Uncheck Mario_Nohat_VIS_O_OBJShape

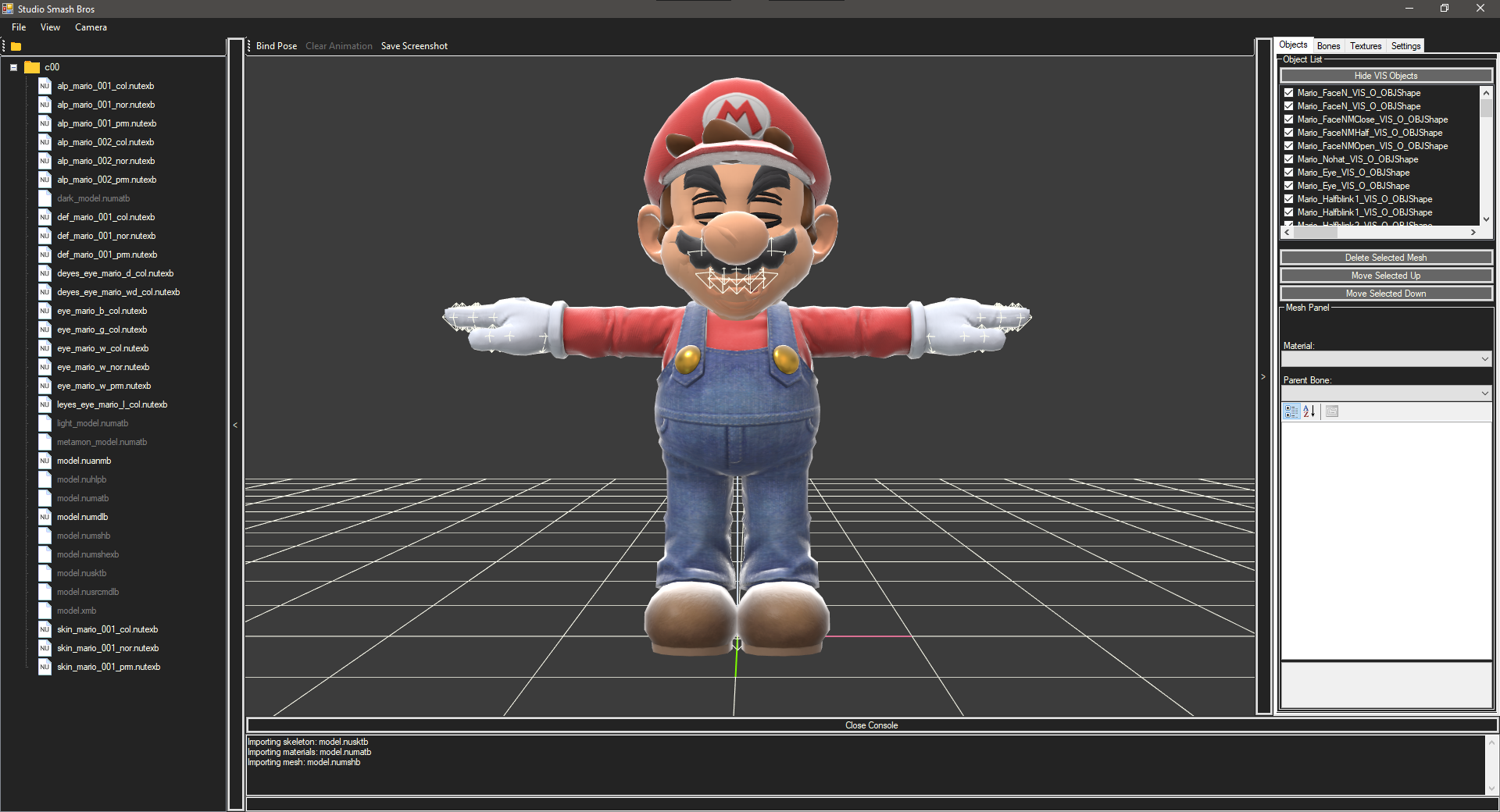[x=1289, y=159]
